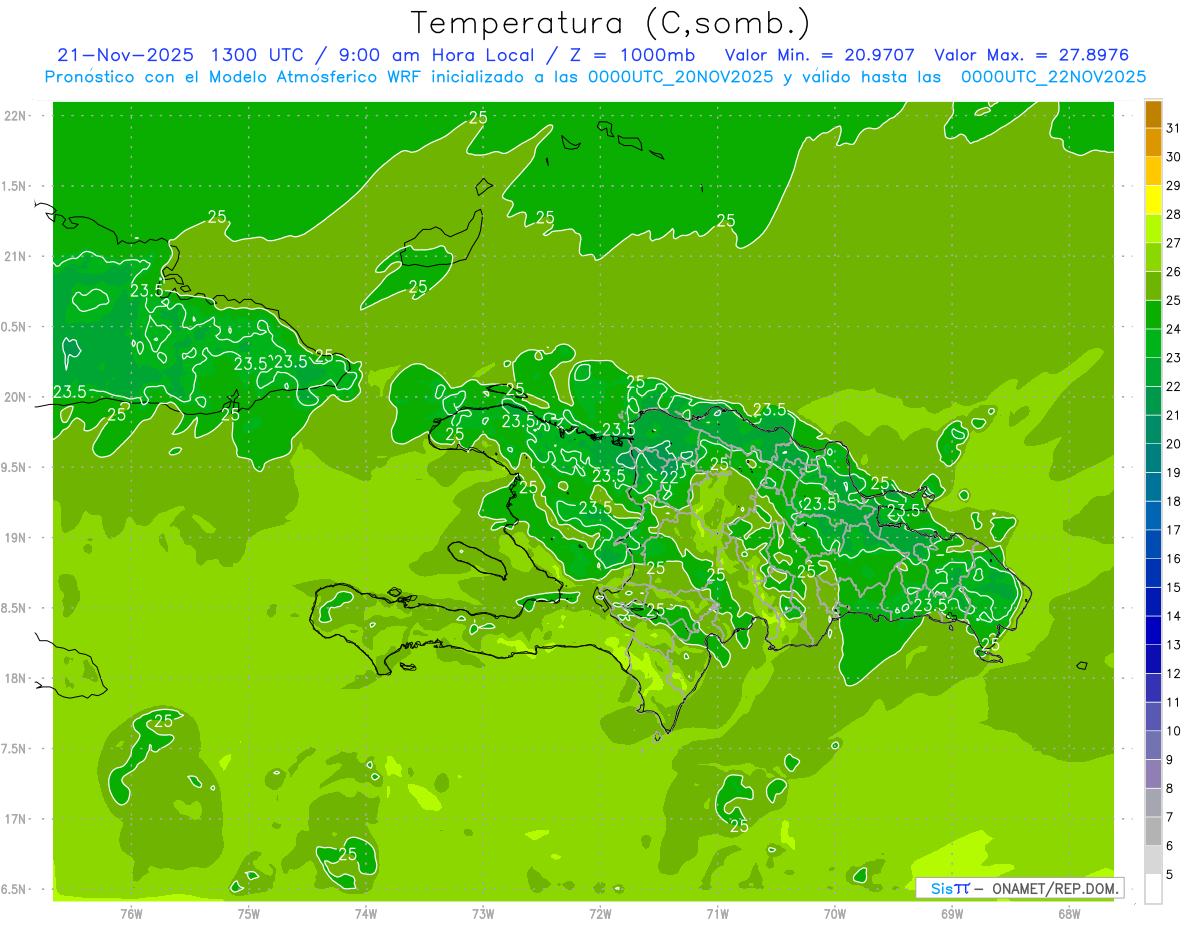This screenshot has width=1200, height=927.
Task: Click the "27" colorbar value
Action: 1174,243
